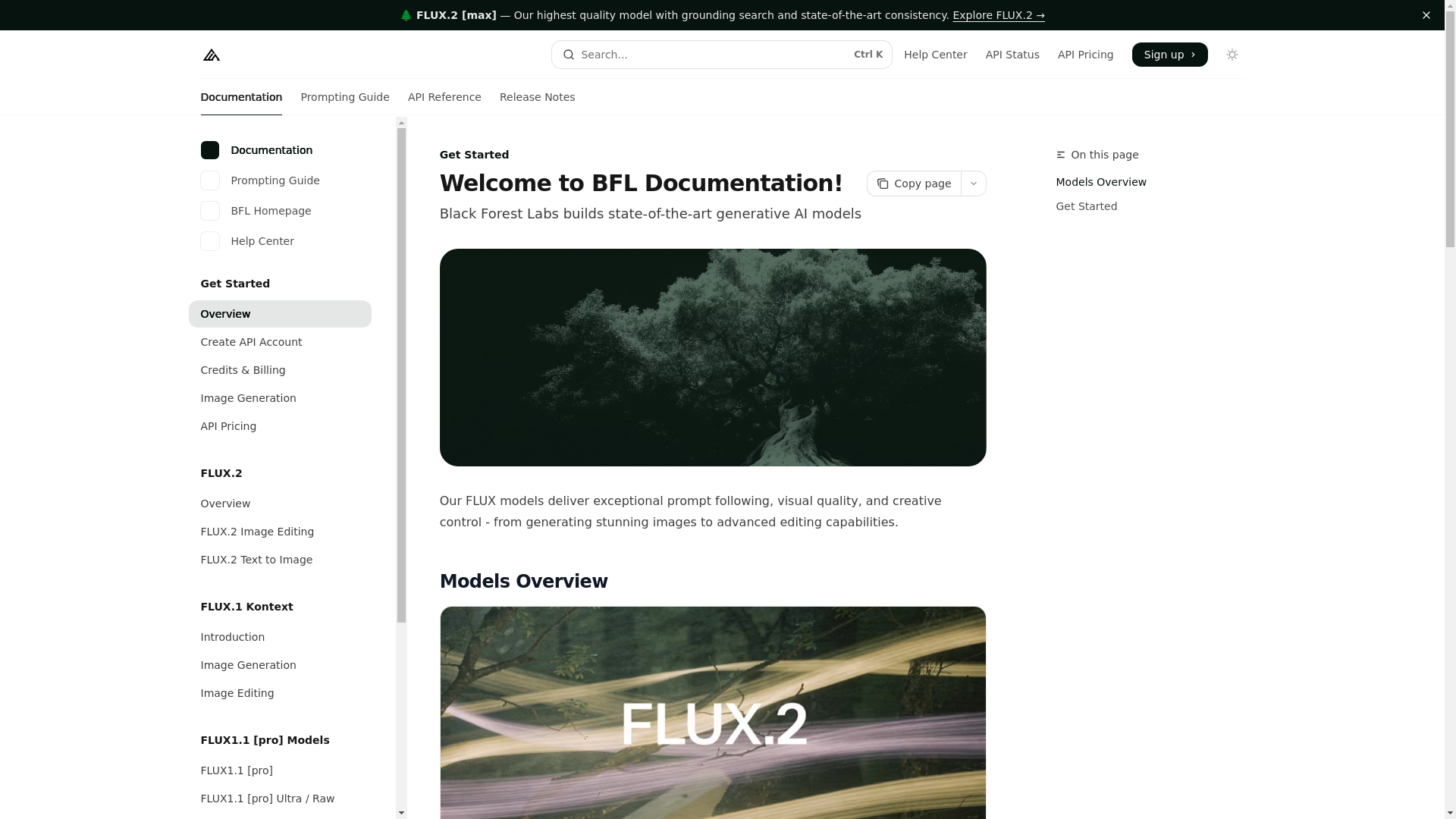1456x819 pixels.
Task: Open FLUX.2 Text to Image page
Action: click(280, 560)
